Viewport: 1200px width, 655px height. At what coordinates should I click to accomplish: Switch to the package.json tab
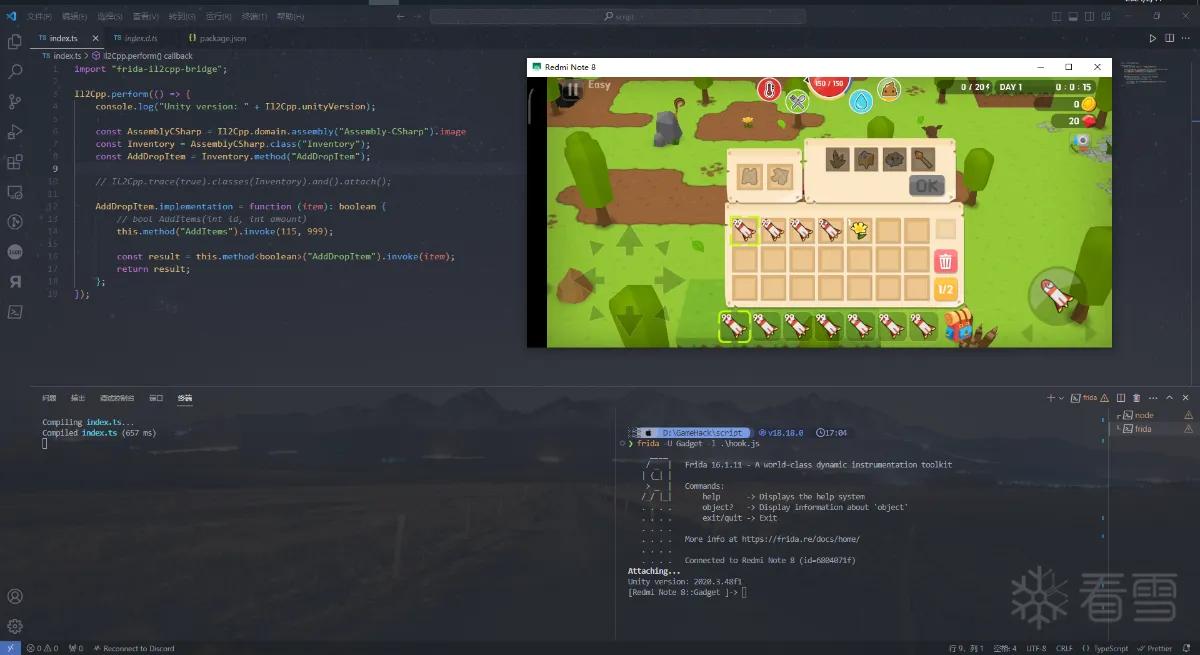click(x=216, y=38)
